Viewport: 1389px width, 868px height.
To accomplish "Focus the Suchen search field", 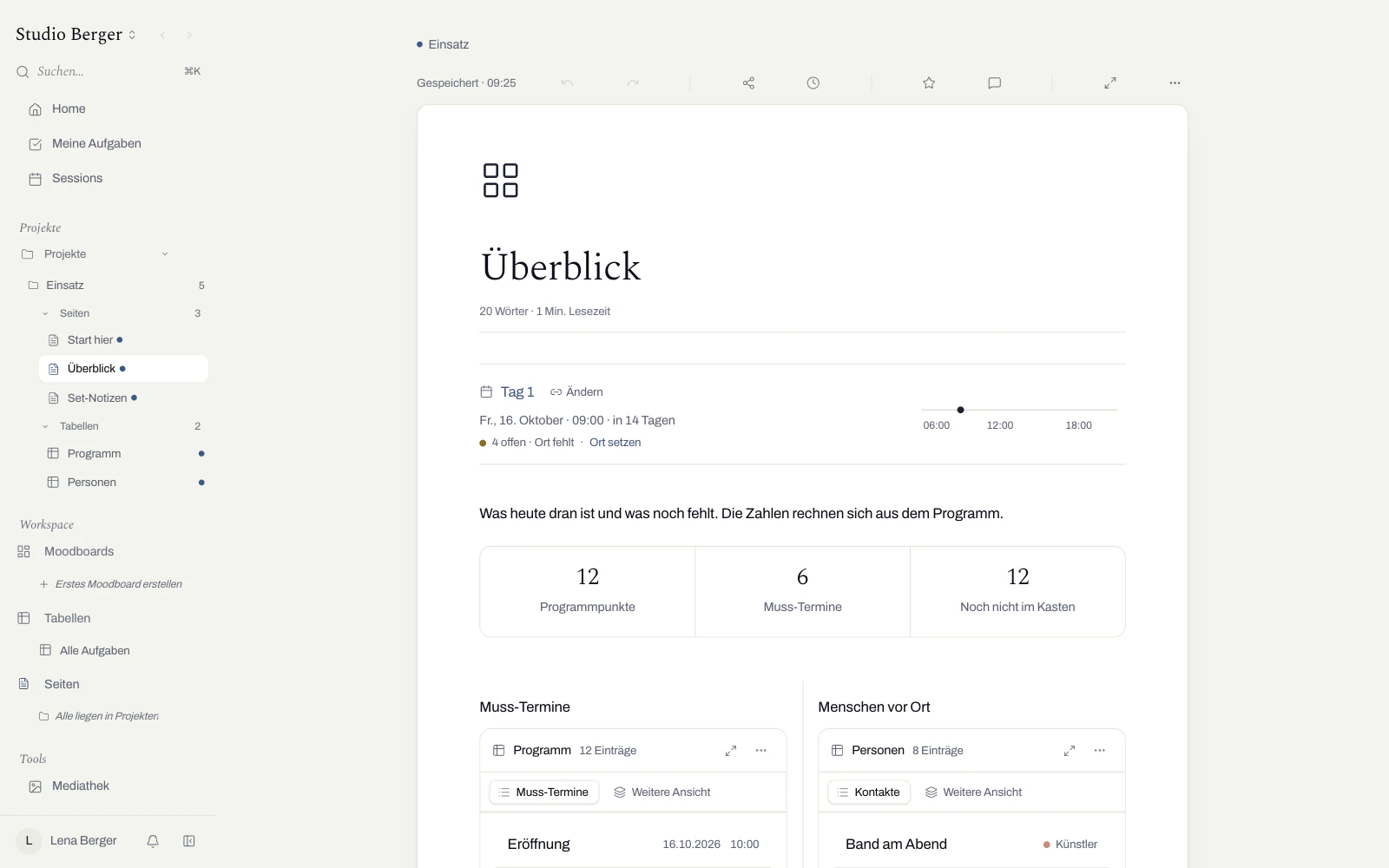I will (x=109, y=71).
